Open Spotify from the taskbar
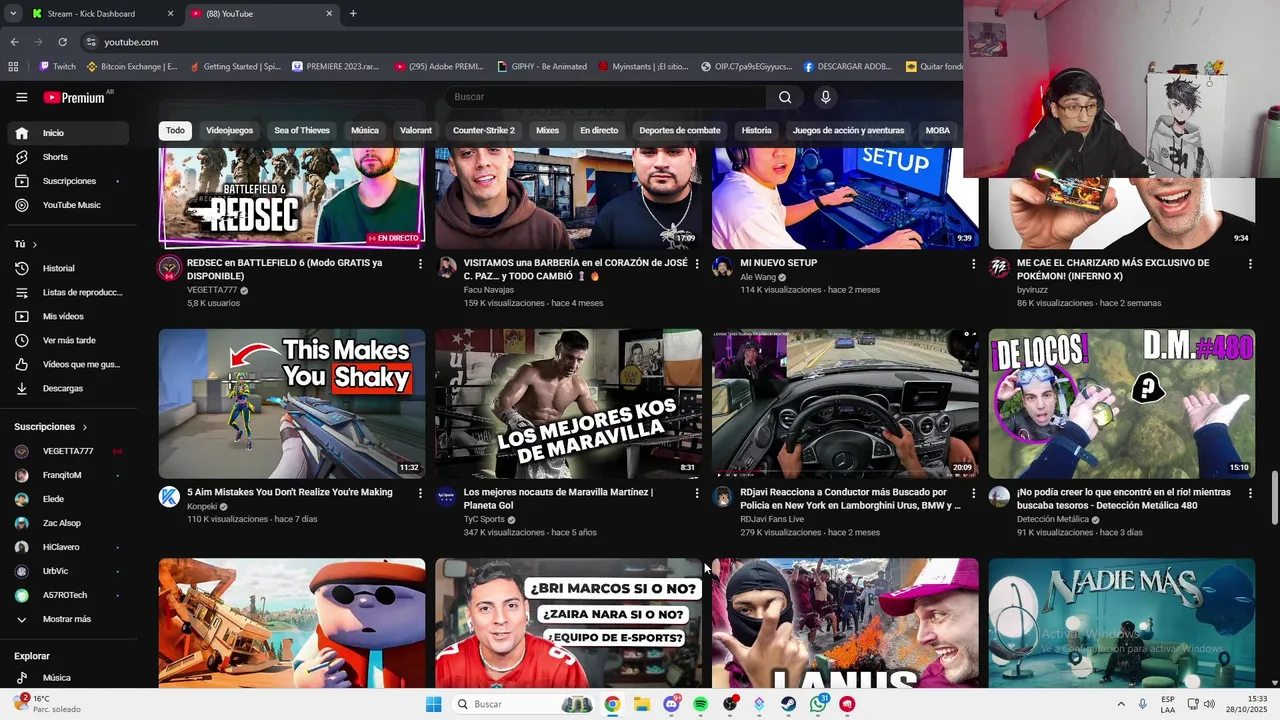 click(x=700, y=704)
